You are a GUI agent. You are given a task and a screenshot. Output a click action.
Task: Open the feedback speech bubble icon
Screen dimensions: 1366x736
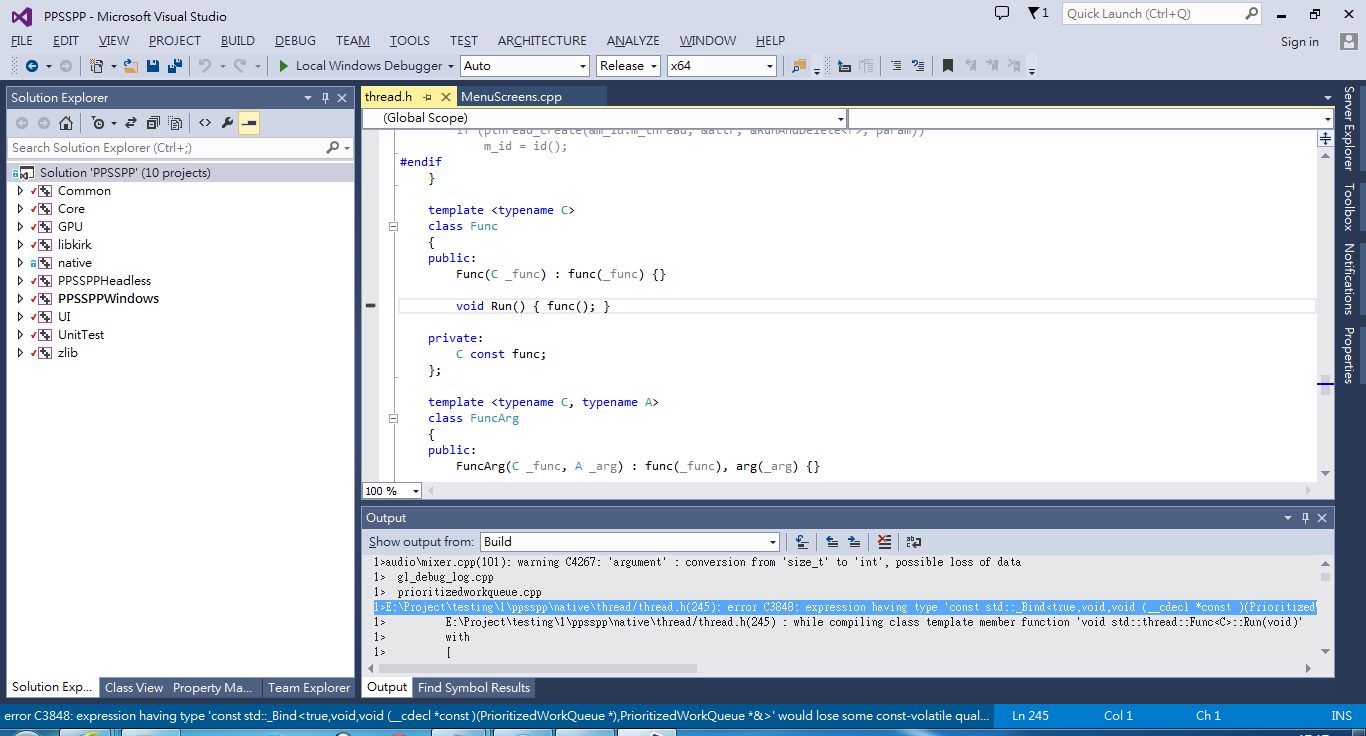(1002, 13)
